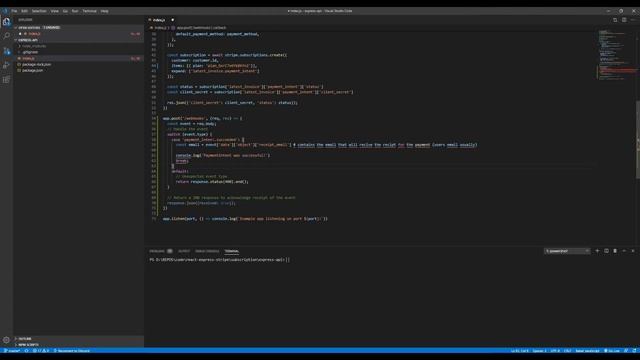Viewport: 640px width, 360px height.
Task: Click the unsaved dot on index.js tab
Action: click(173, 20)
